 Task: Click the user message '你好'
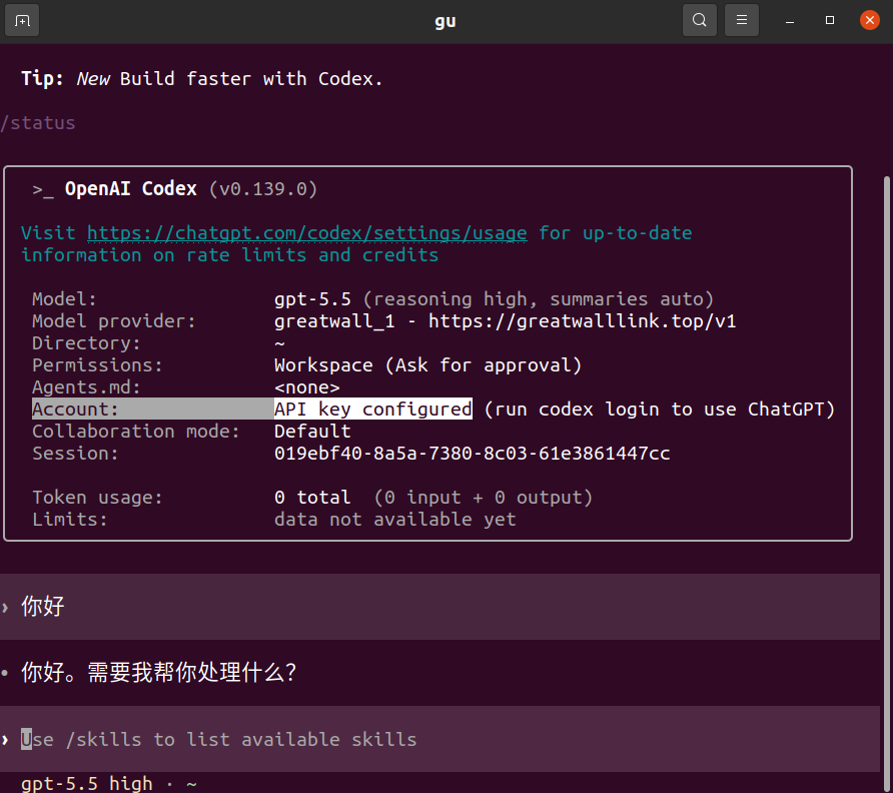pyautogui.click(x=43, y=606)
